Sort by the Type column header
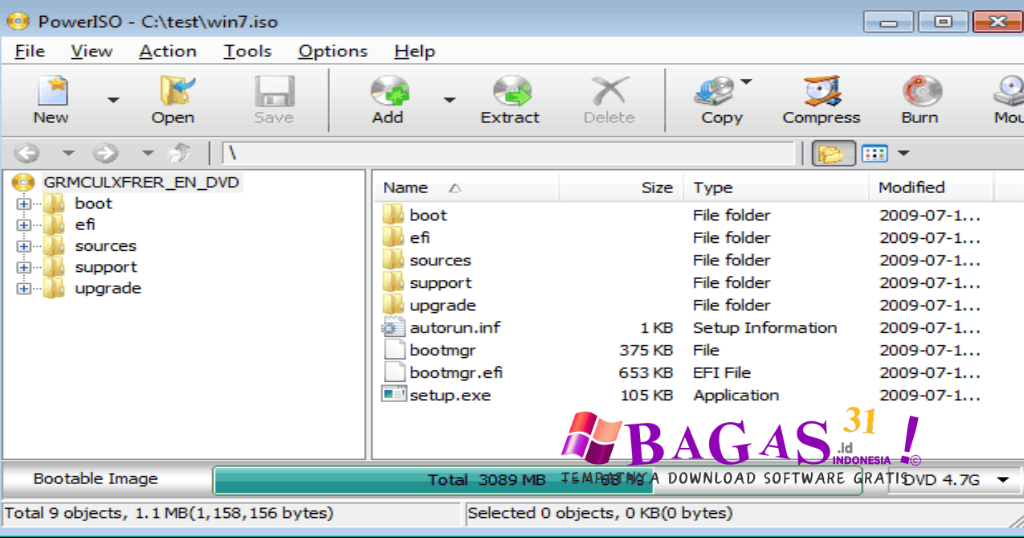Viewport: 1024px width, 538px height. click(x=776, y=188)
